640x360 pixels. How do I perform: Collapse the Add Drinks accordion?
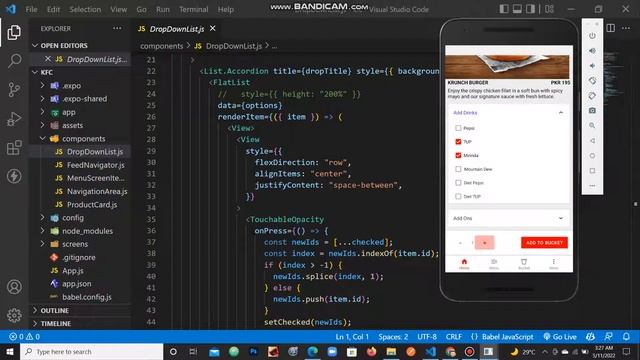point(509,113)
